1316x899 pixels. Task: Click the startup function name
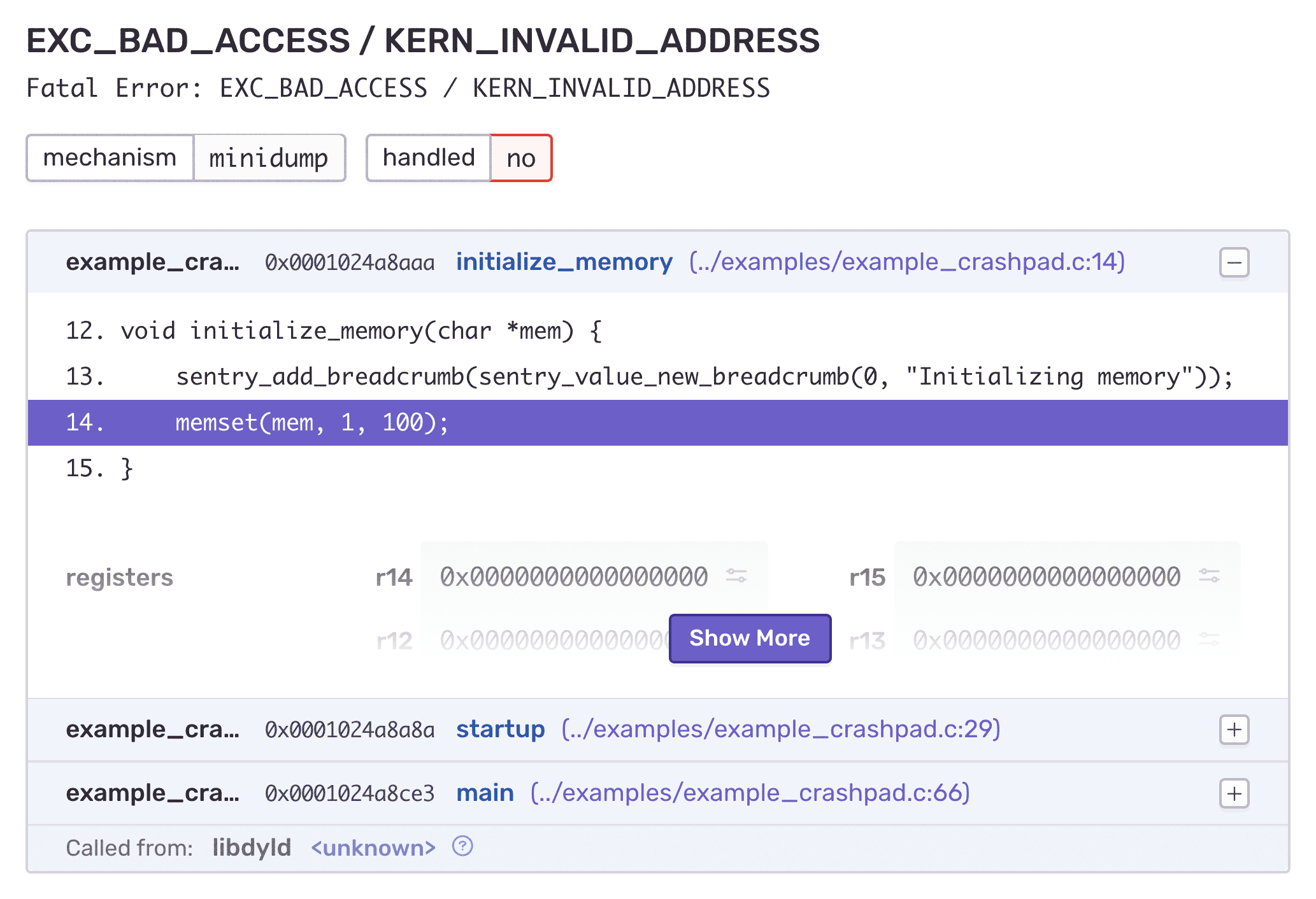(500, 729)
